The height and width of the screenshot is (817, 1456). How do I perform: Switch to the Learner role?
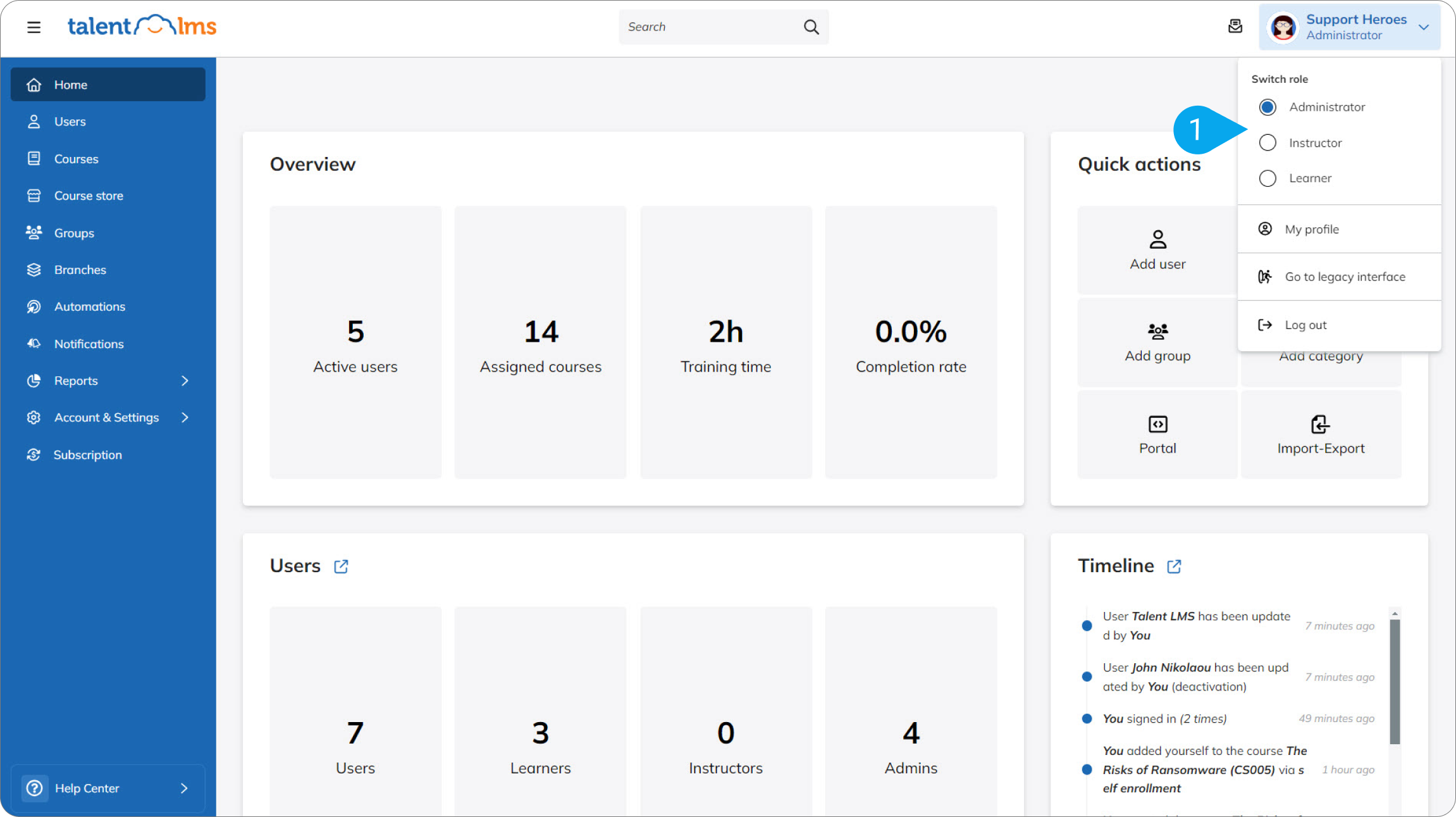[1268, 178]
